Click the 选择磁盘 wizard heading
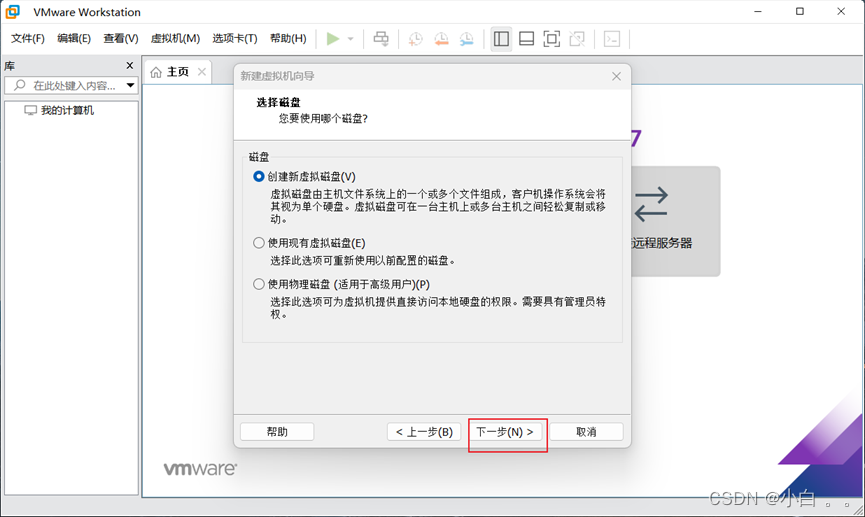This screenshot has height=517, width=865. [278, 102]
